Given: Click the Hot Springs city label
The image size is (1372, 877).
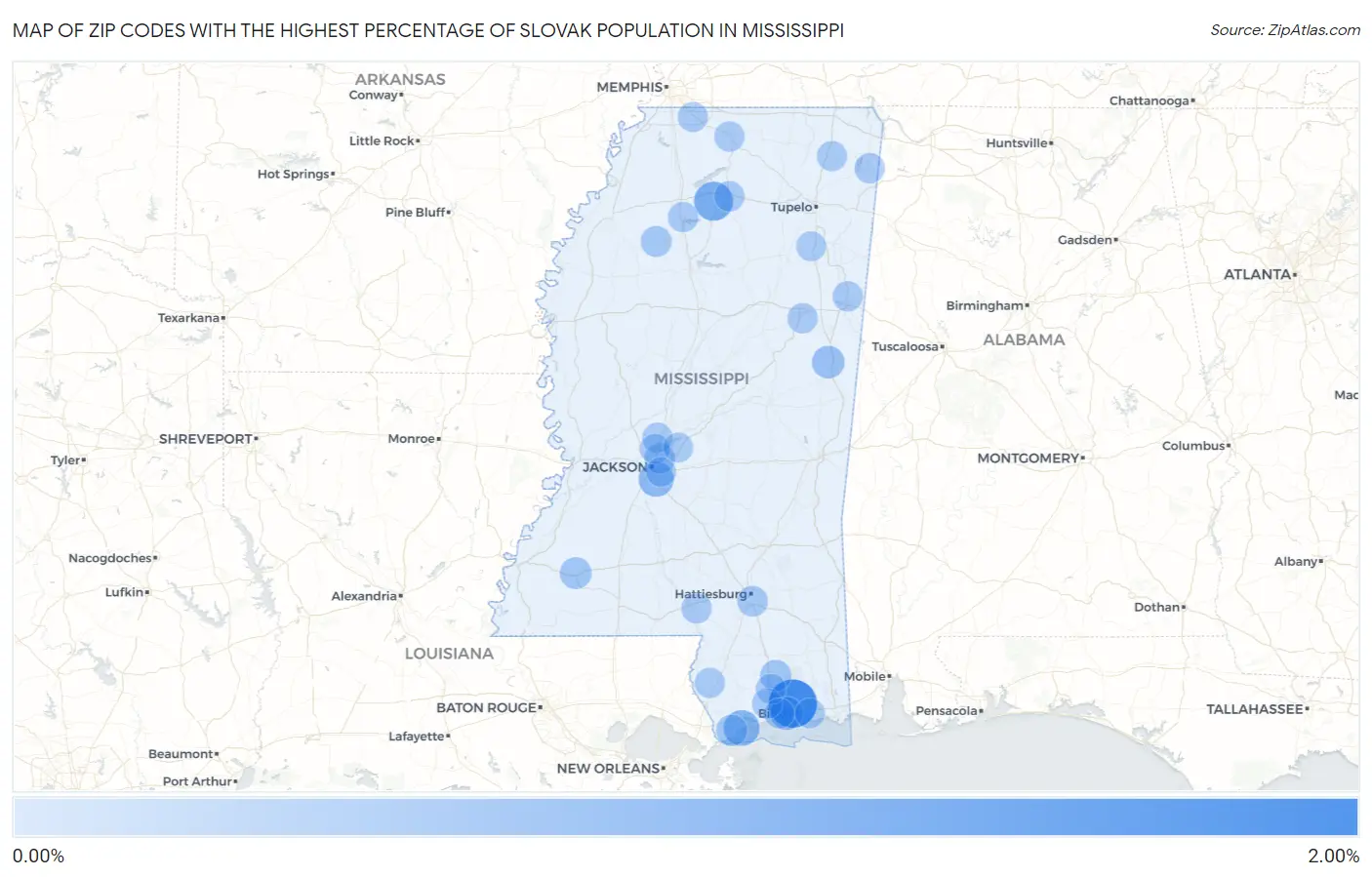Looking at the screenshot, I should (294, 174).
